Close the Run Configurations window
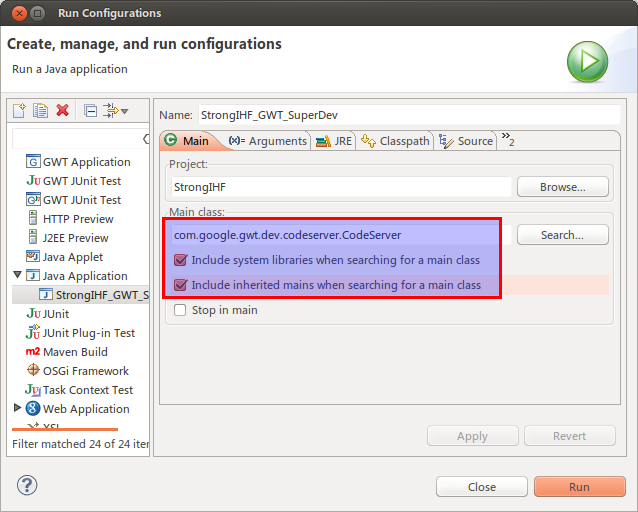This screenshot has height=512, width=638. point(19,13)
